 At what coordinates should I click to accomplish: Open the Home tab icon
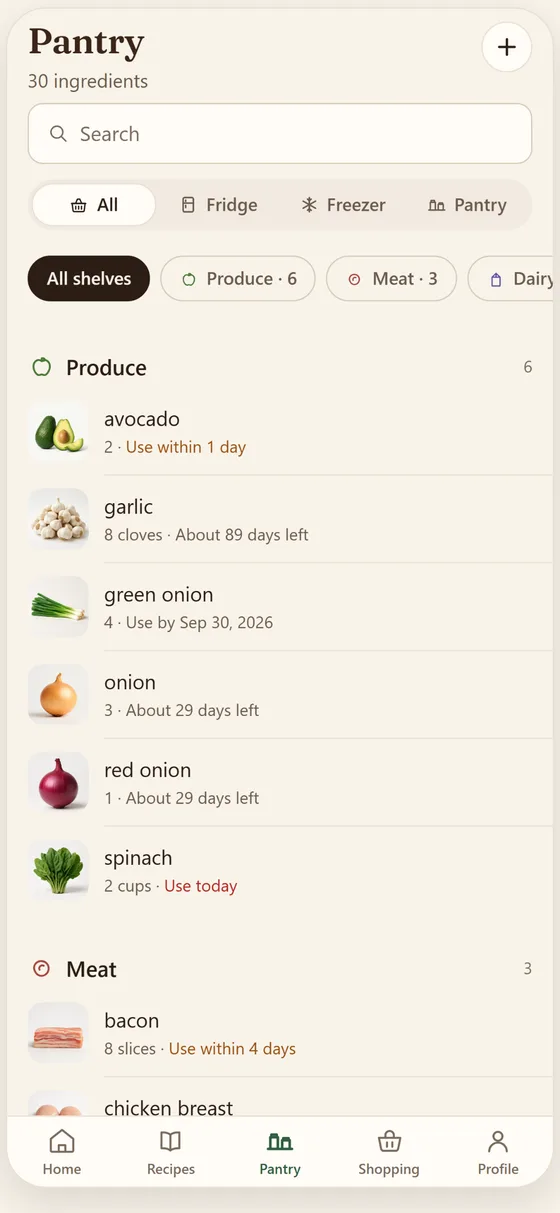click(x=62, y=1141)
